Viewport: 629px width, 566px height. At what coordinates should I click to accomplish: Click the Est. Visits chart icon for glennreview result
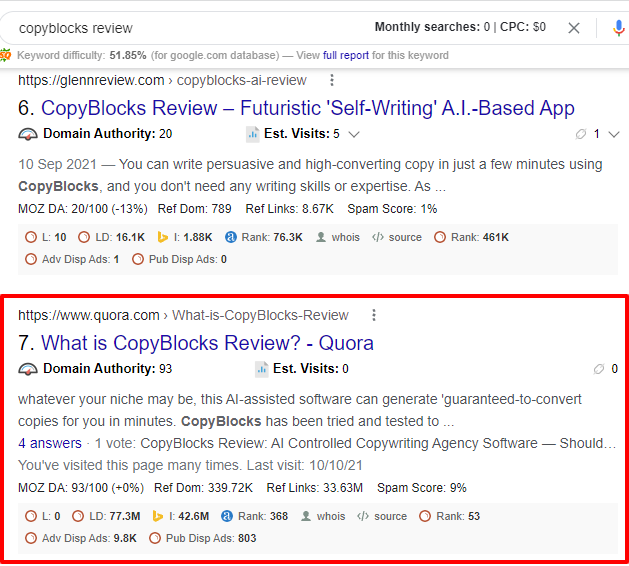click(252, 134)
